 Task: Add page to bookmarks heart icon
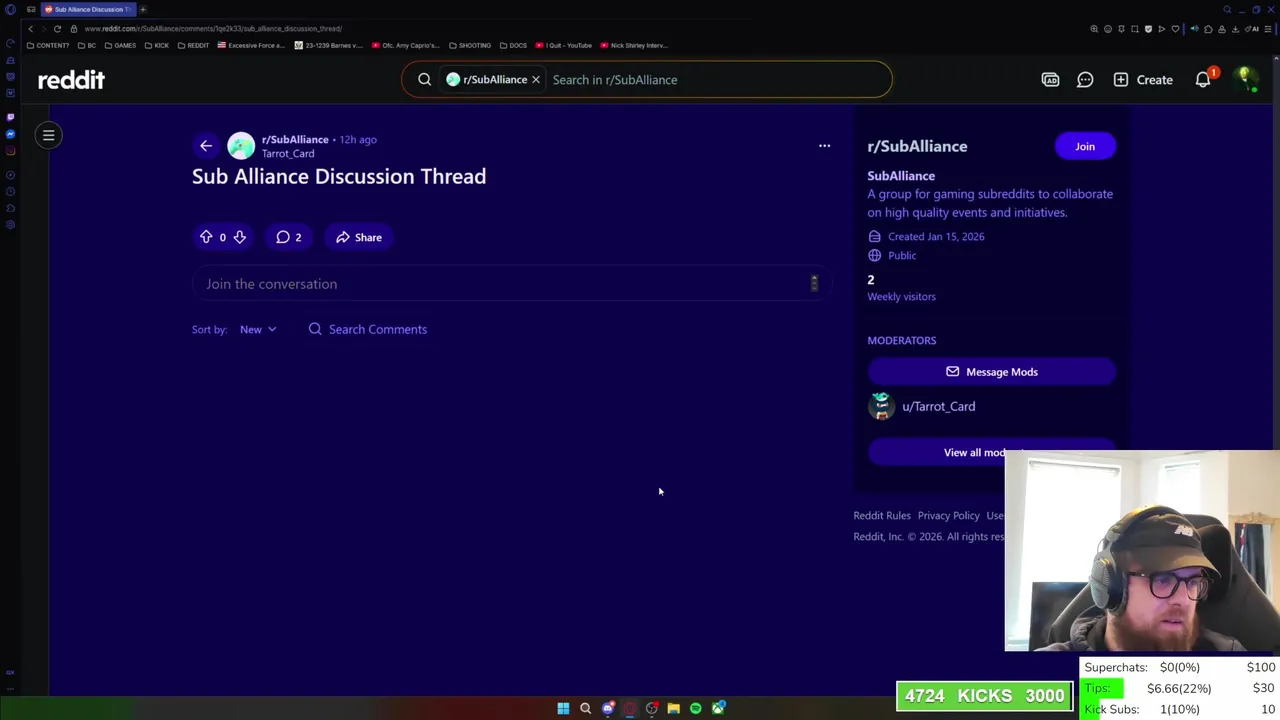[1175, 29]
